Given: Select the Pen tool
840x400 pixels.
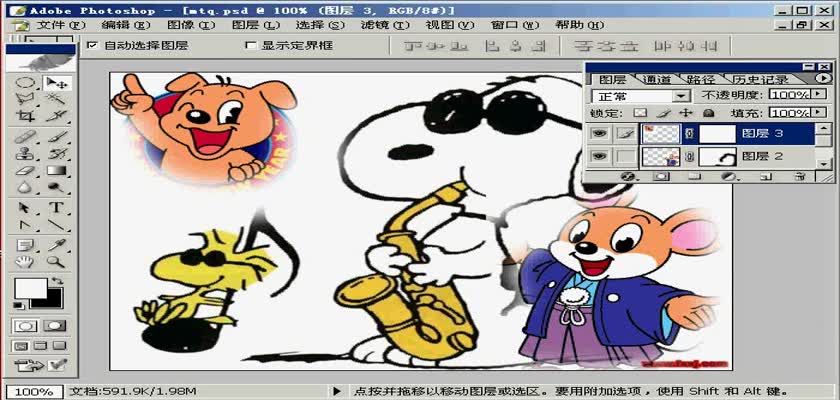Looking at the screenshot, I should pyautogui.click(x=25, y=225).
